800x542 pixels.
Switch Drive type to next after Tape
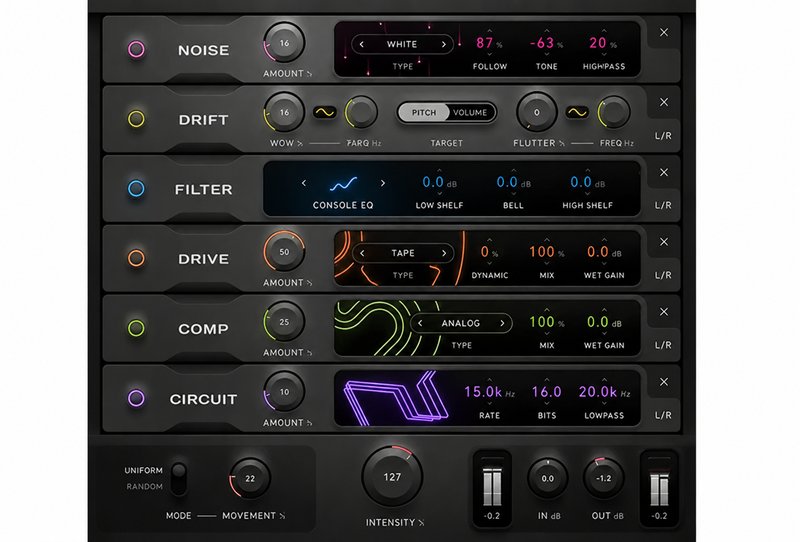tap(444, 253)
